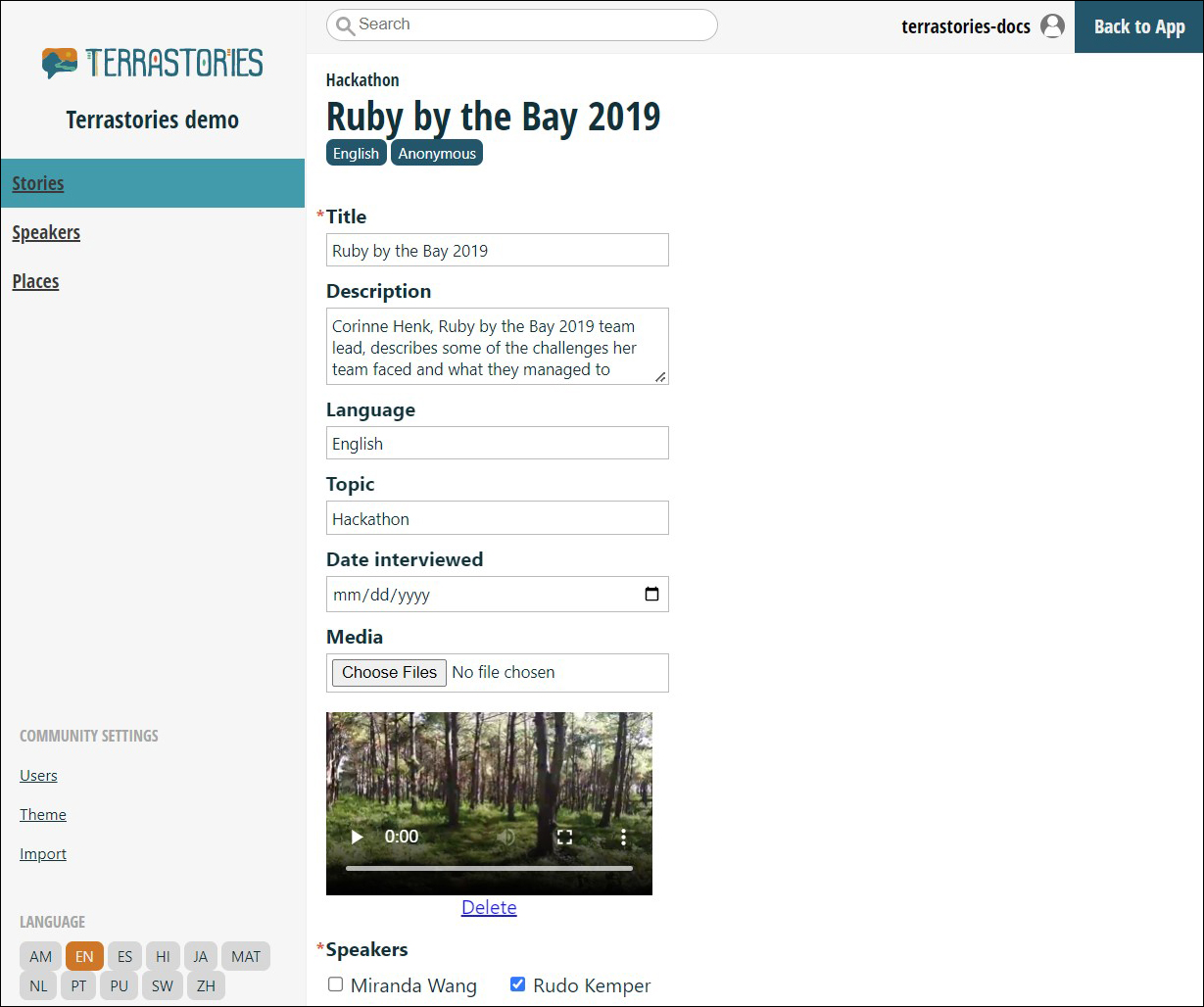Select the Language field showing English

pyautogui.click(x=497, y=444)
